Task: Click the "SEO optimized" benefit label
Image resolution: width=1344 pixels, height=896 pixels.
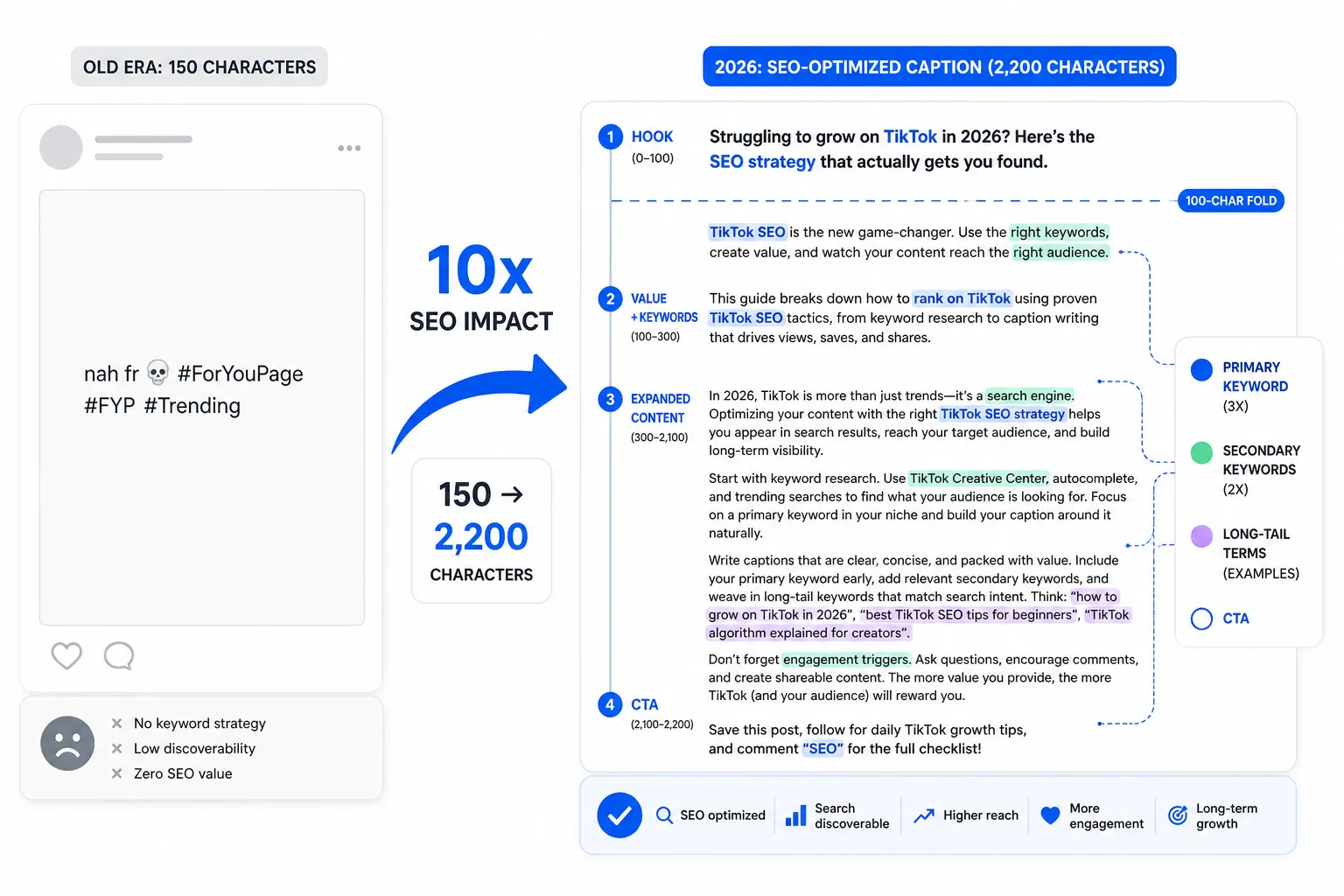Action: 723,815
